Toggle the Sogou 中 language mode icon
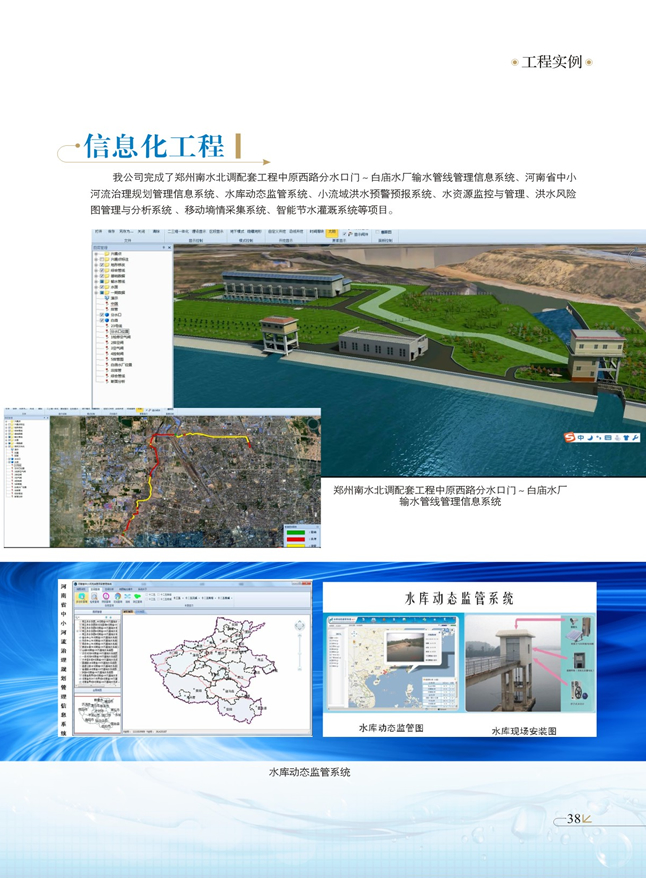 tap(582, 438)
